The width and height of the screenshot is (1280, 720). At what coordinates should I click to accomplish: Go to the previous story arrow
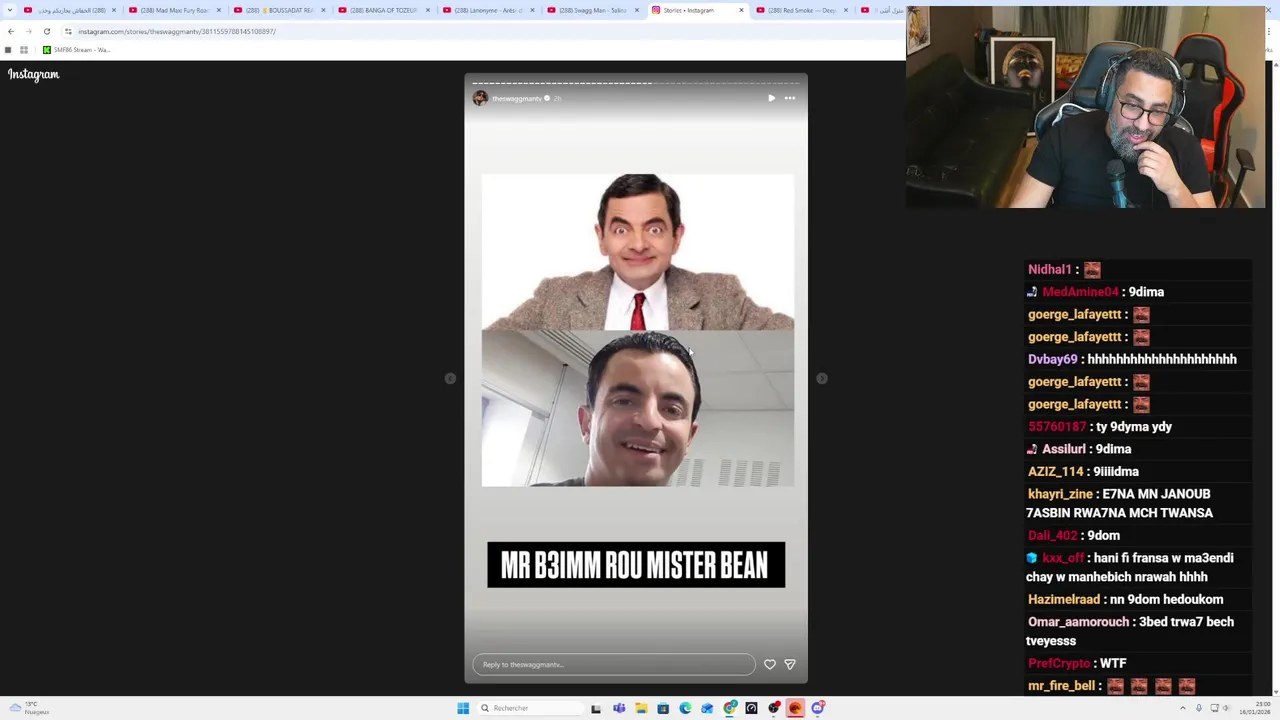tap(450, 378)
